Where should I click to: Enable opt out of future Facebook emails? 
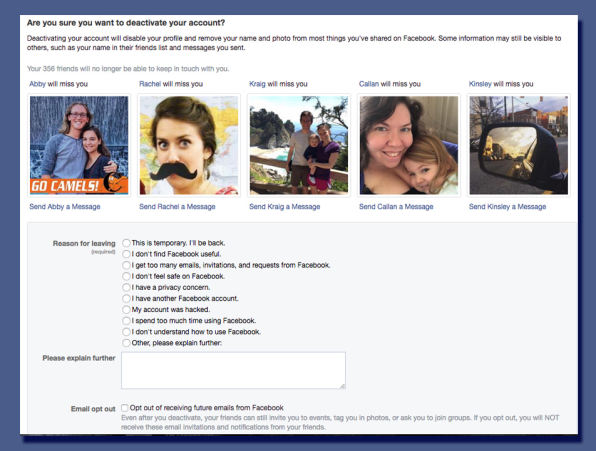click(125, 408)
